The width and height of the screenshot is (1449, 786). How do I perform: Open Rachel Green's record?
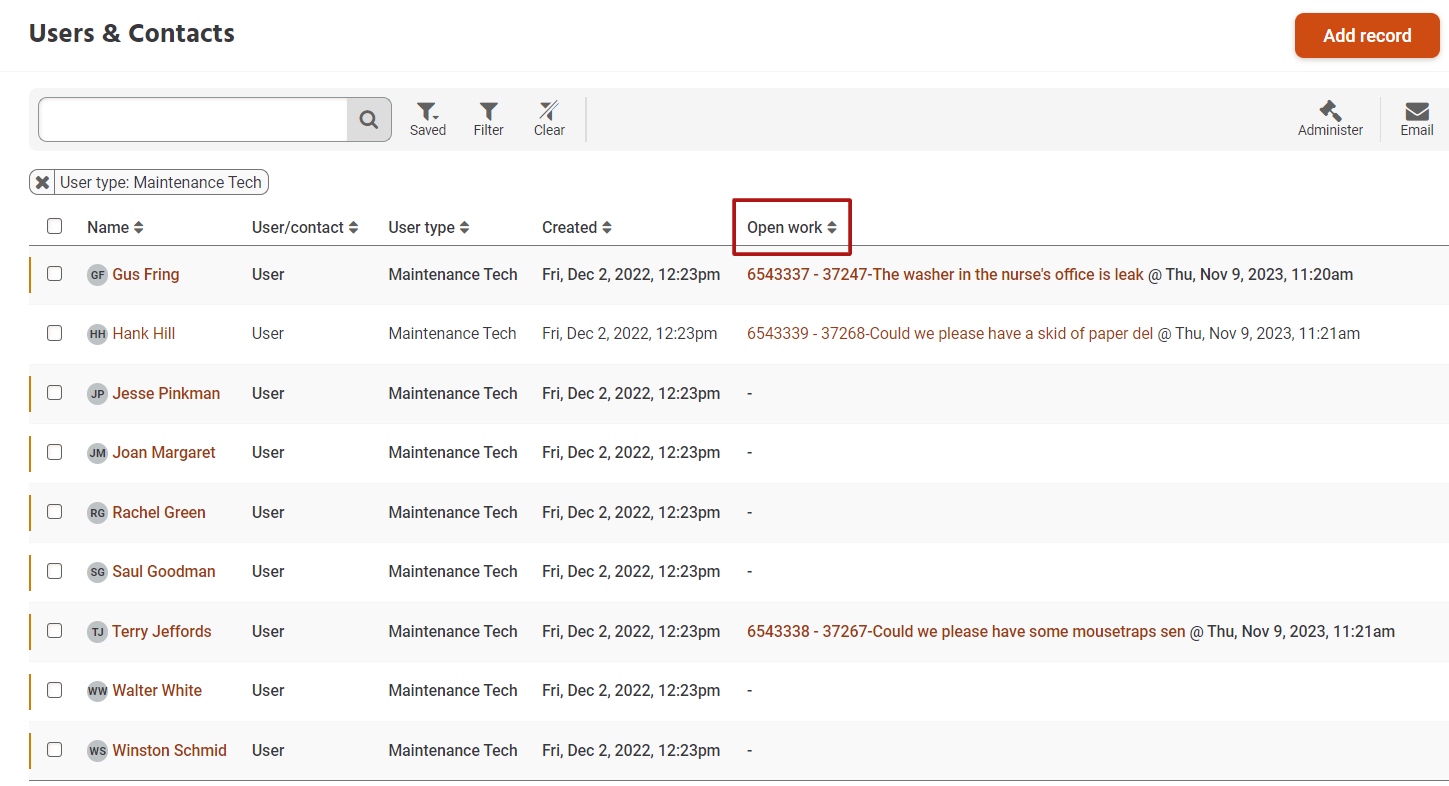159,513
